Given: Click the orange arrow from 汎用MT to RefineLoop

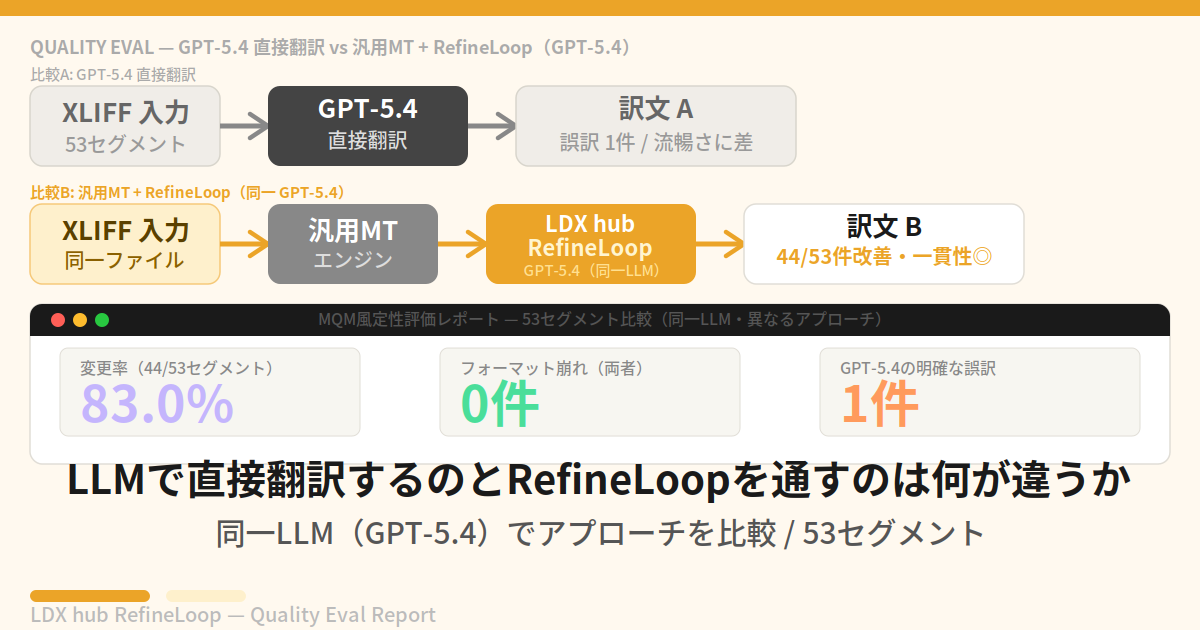Looking at the screenshot, I should coord(462,244).
